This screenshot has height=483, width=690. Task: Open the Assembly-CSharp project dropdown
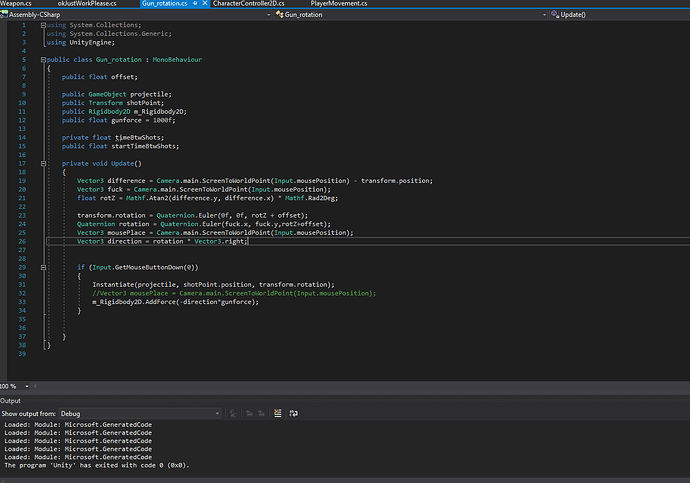pyautogui.click(x=266, y=16)
